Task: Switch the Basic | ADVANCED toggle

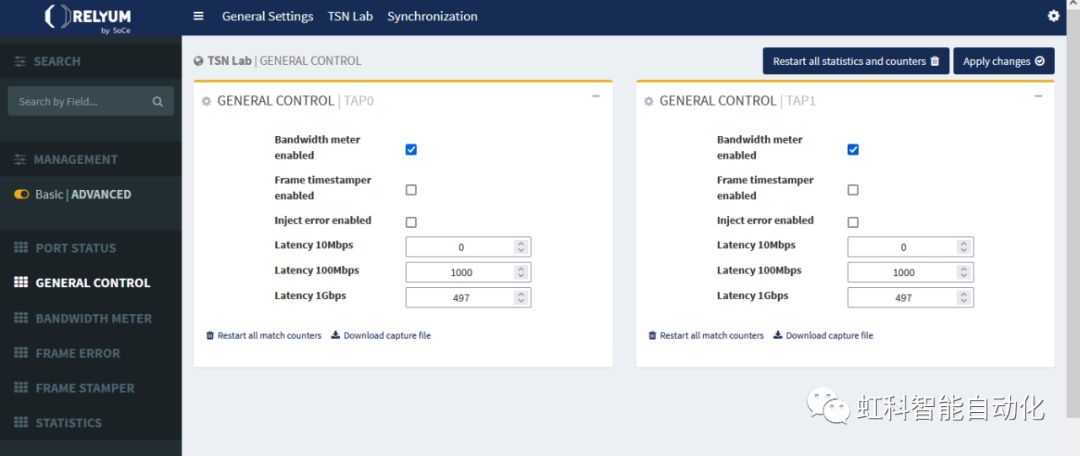Action: (21, 194)
